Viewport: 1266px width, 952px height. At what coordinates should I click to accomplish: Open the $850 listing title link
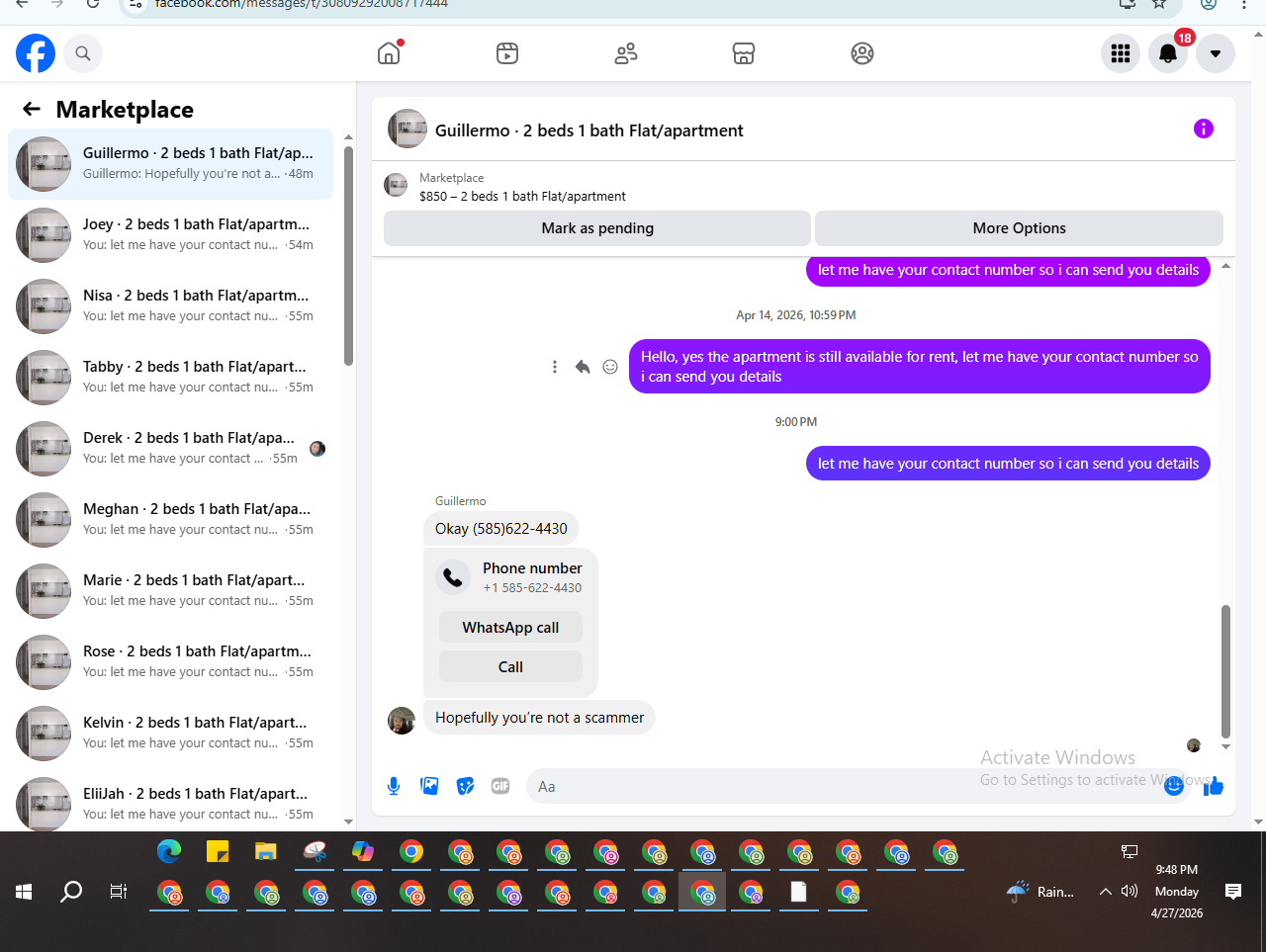tap(522, 197)
